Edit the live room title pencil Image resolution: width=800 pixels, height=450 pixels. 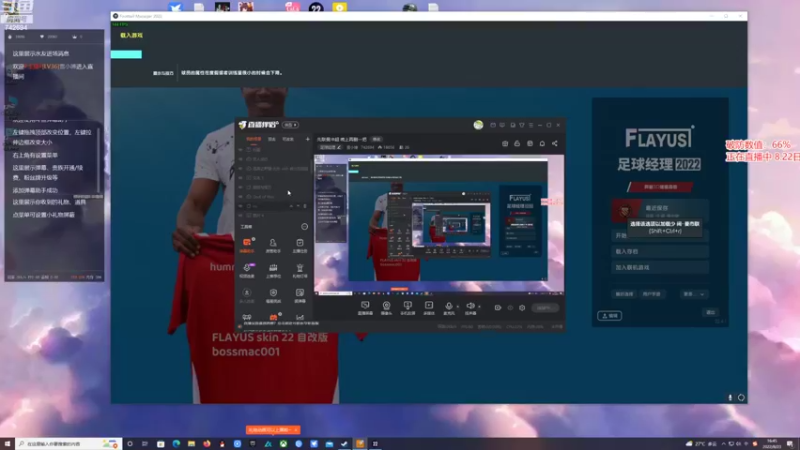click(339, 147)
